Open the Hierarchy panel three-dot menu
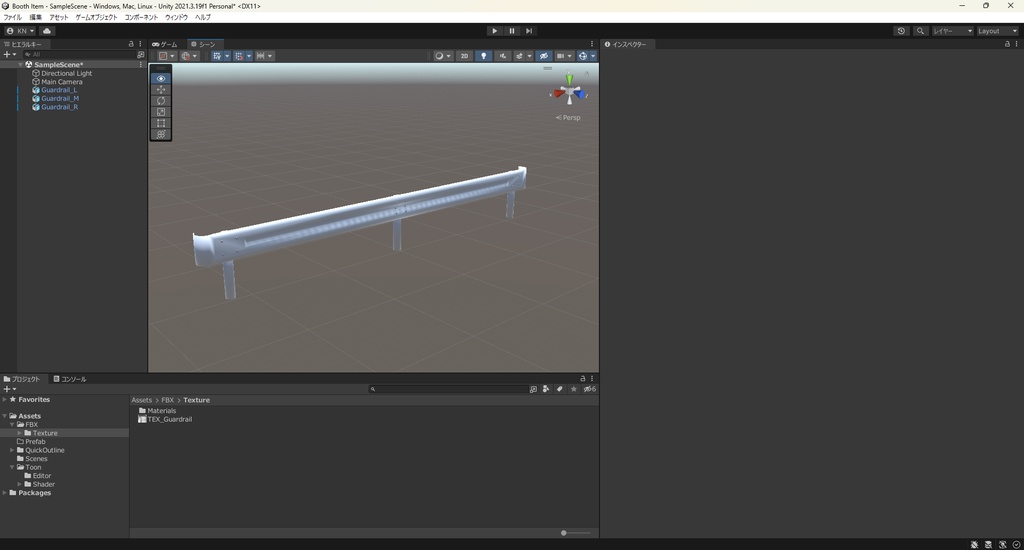 [x=140, y=44]
